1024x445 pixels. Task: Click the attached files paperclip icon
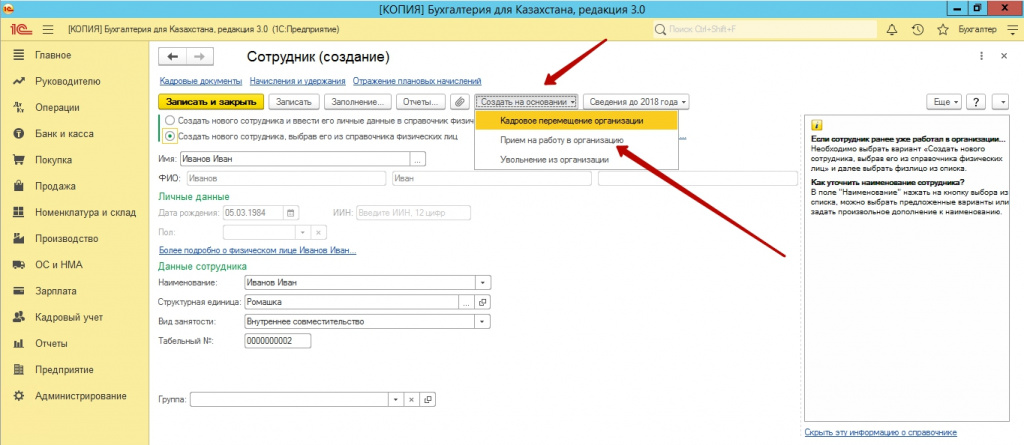(x=460, y=102)
